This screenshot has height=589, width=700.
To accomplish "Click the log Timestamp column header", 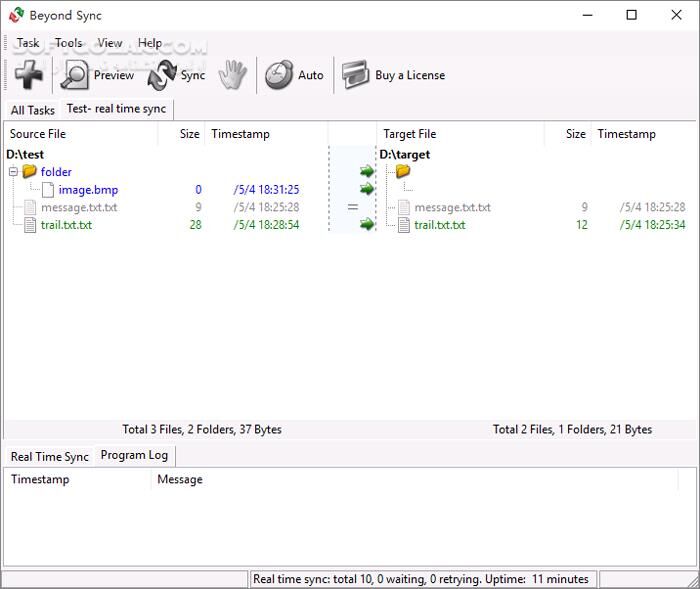I will tap(77, 480).
